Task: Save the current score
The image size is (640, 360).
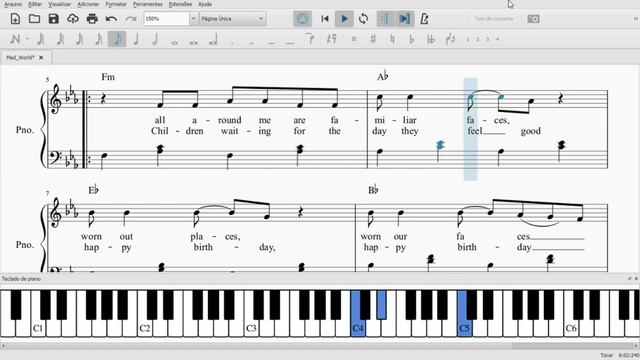Action: click(53, 19)
